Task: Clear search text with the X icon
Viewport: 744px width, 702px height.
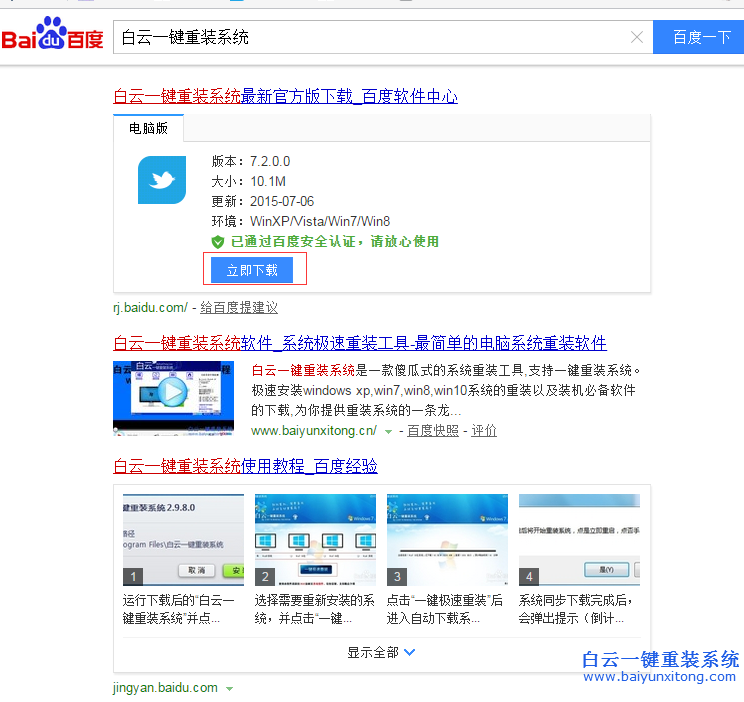Action: pos(637,38)
